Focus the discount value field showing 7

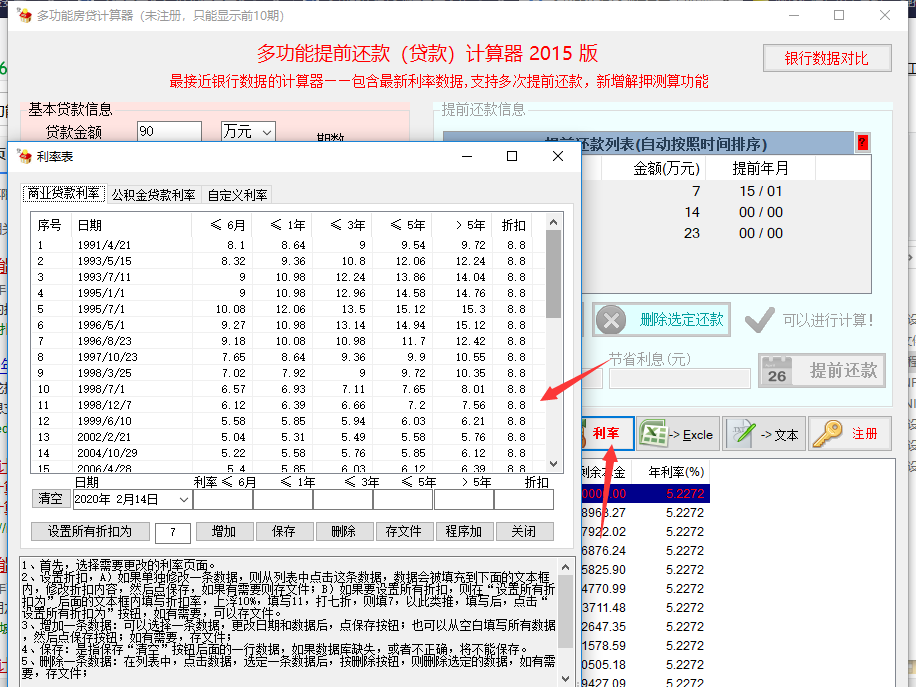[173, 532]
